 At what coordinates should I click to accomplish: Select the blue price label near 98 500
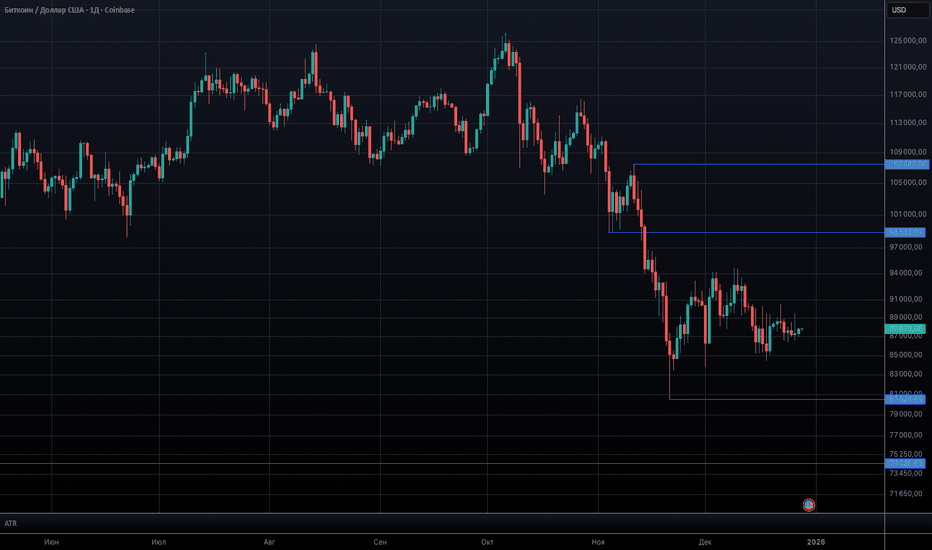906,232
